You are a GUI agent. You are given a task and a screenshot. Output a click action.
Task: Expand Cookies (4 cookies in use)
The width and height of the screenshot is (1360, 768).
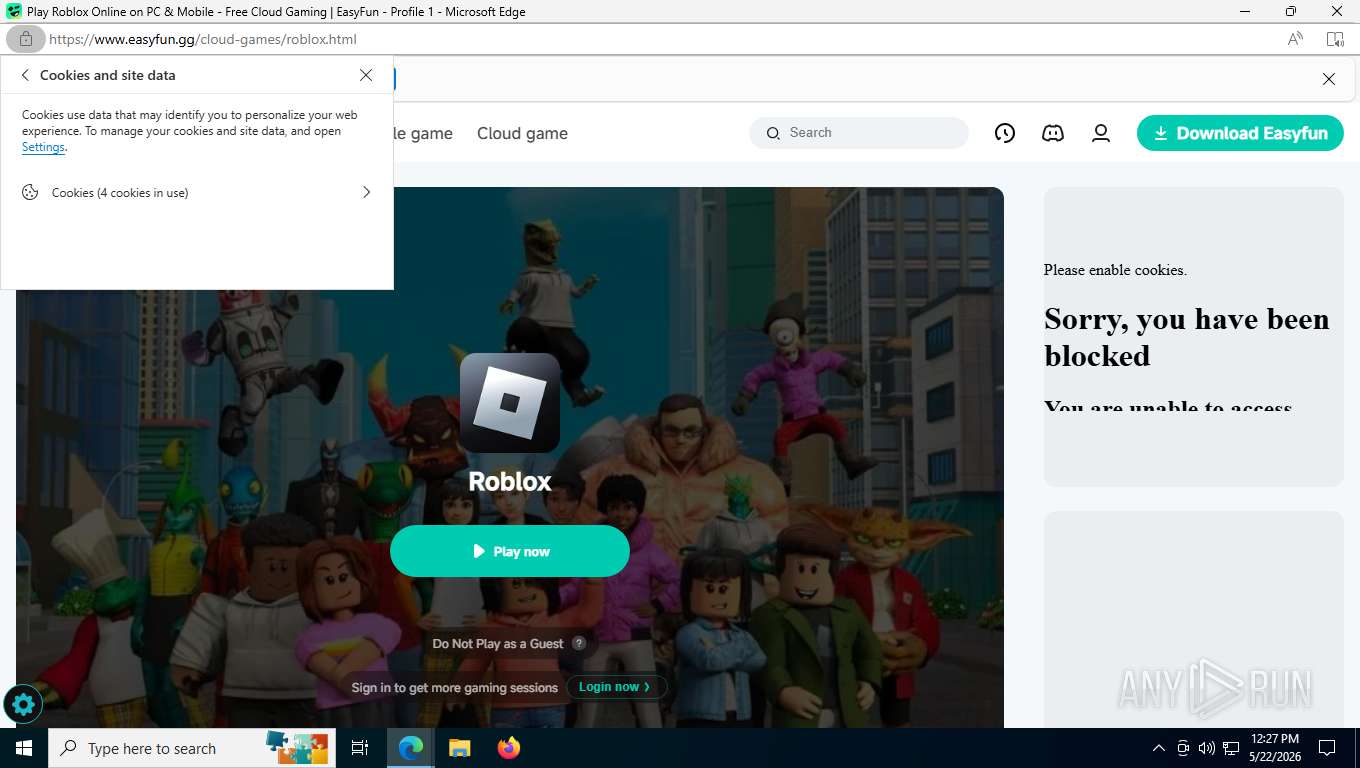[197, 192]
